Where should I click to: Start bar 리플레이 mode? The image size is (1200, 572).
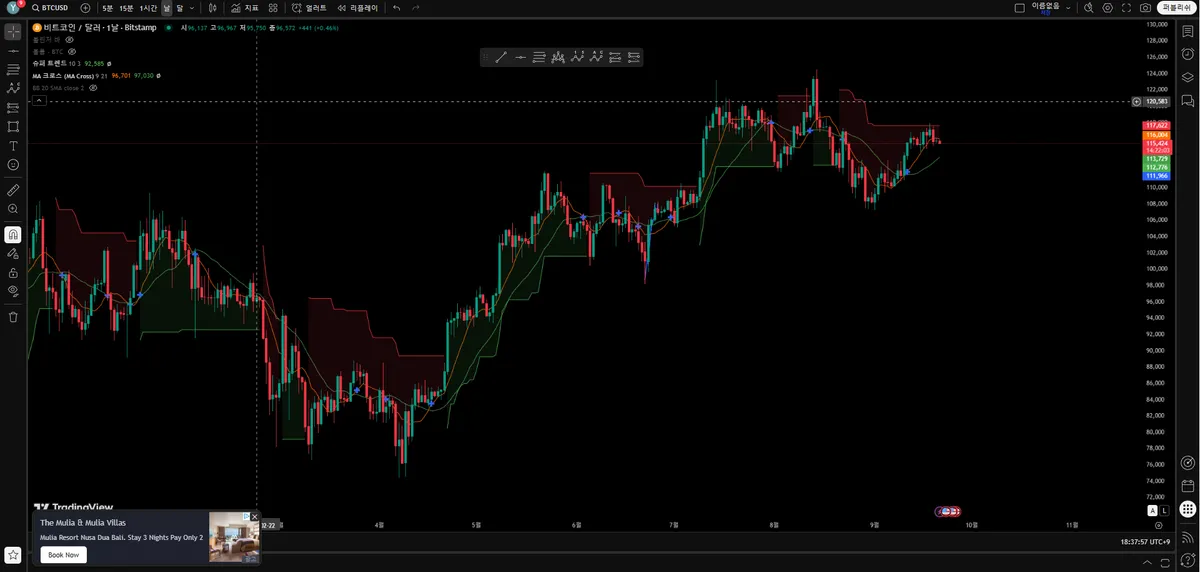tap(357, 7)
